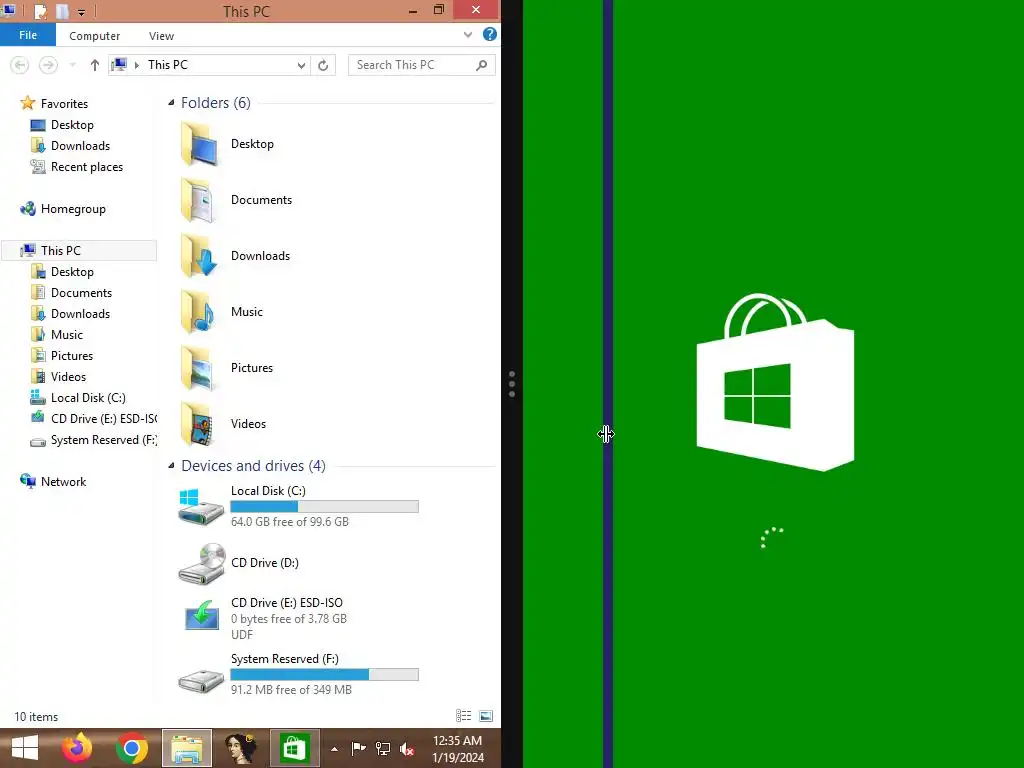1024x768 pixels.
Task: Open Firefox from the taskbar
Action: 77,748
